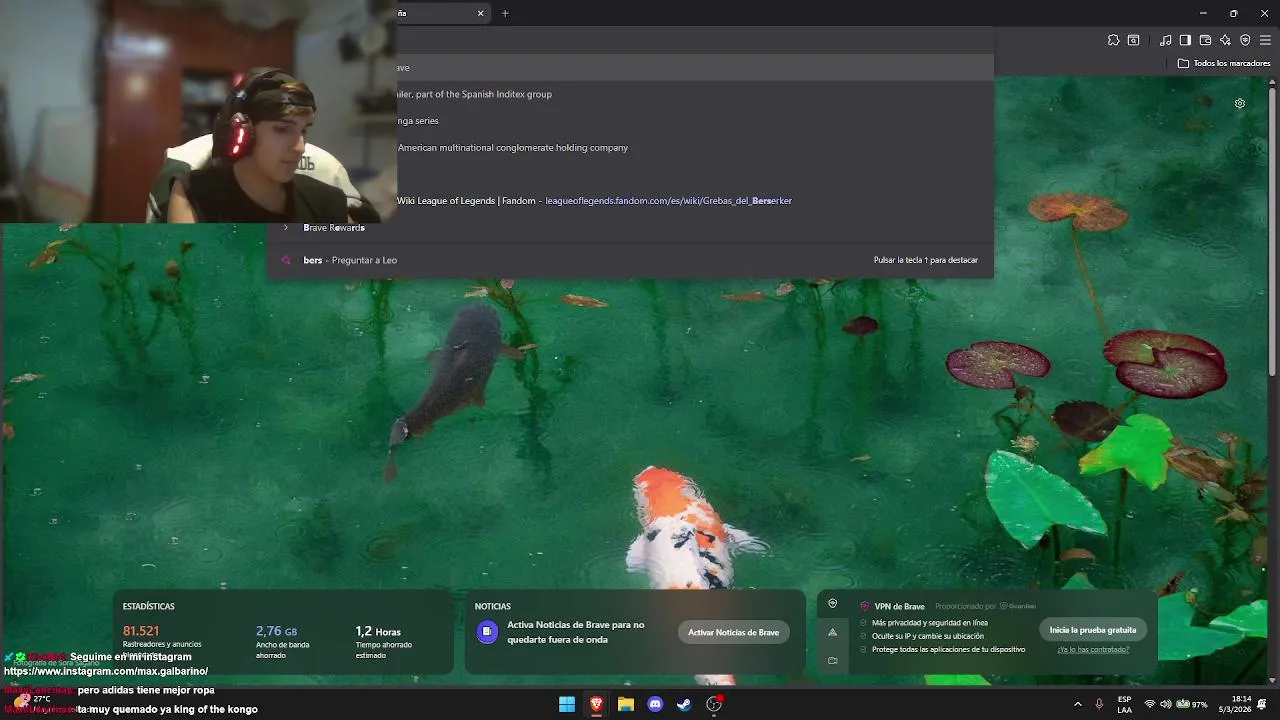The height and width of the screenshot is (720, 1280).
Task: Show hidden system tray icons
Action: [x=1077, y=704]
